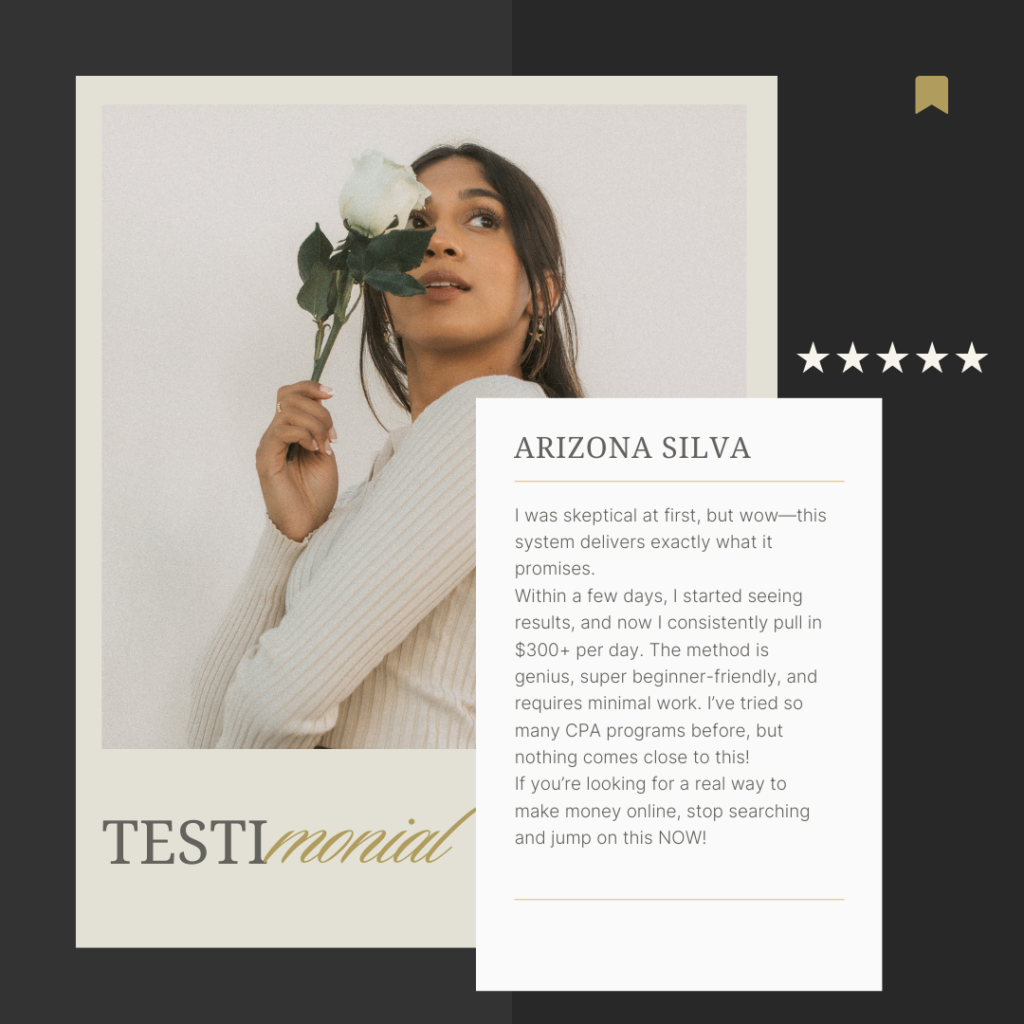Click the gold script 'monial' text
Viewport: 1024px width, 1024px height.
point(370,839)
